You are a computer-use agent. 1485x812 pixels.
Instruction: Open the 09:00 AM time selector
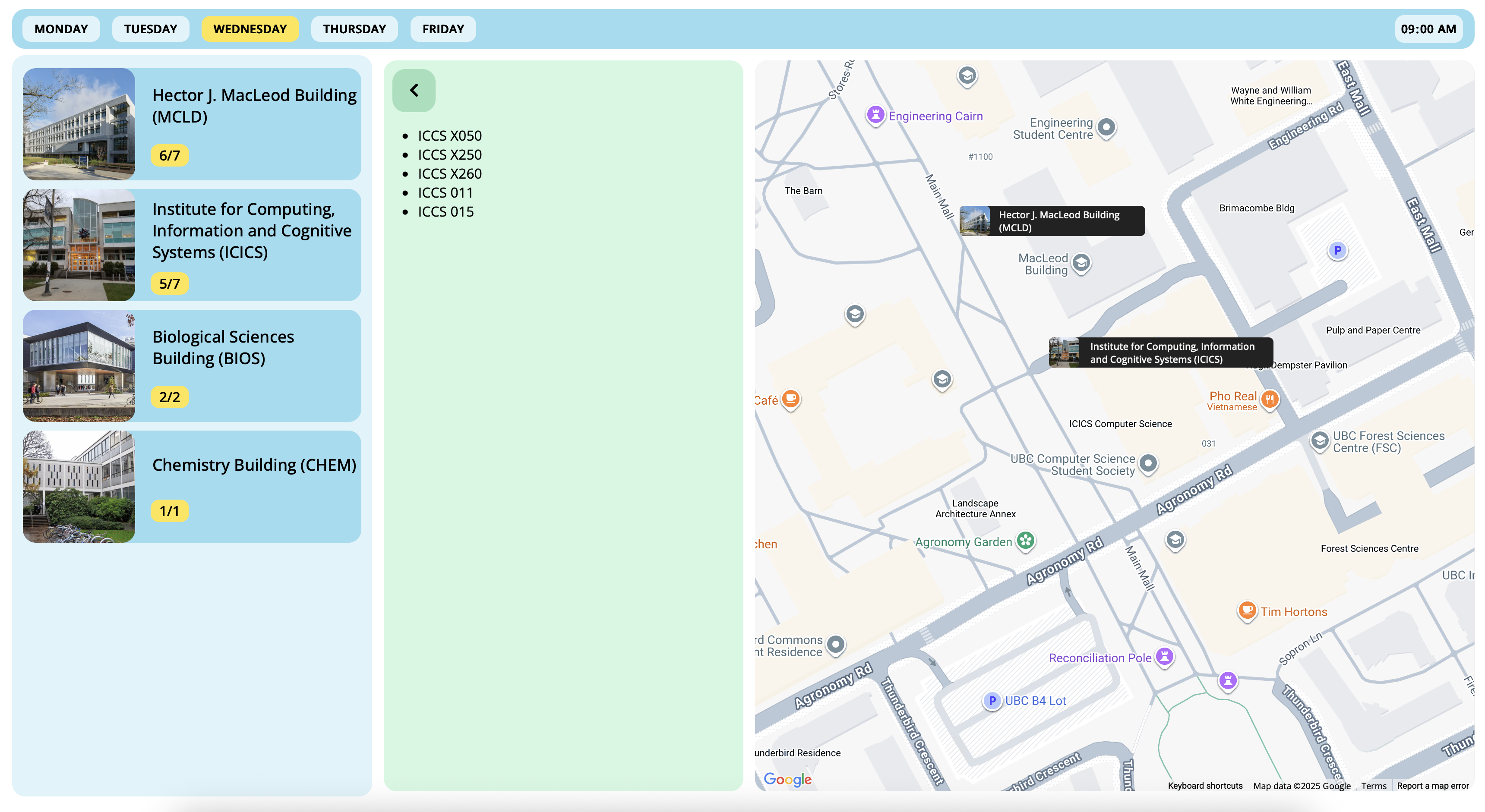pyautogui.click(x=1428, y=29)
